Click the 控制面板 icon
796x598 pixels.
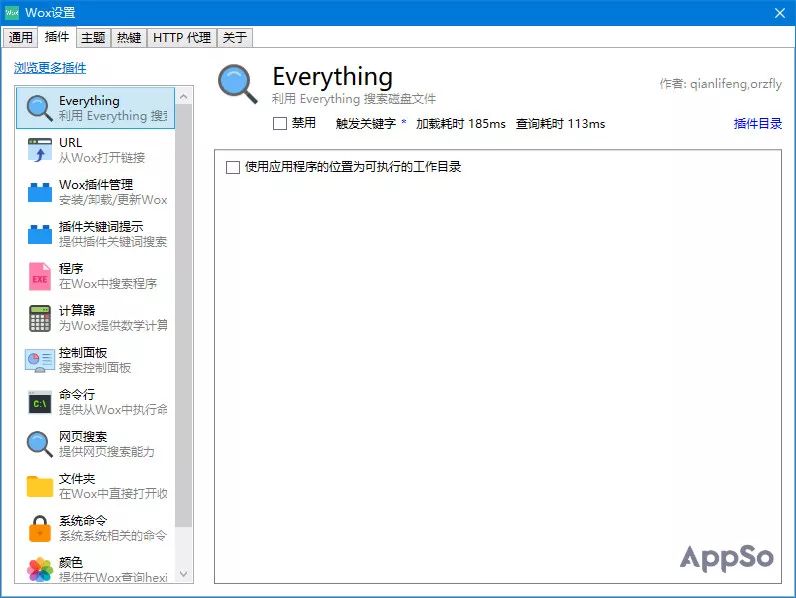(40, 360)
